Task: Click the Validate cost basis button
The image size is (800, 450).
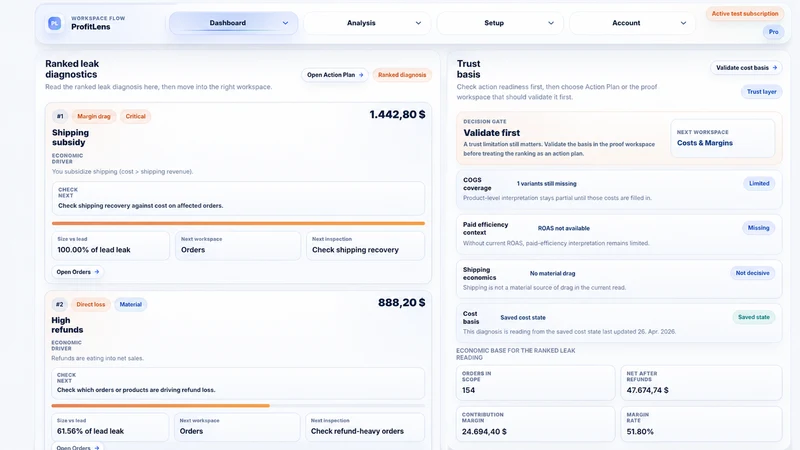Action: point(746,67)
